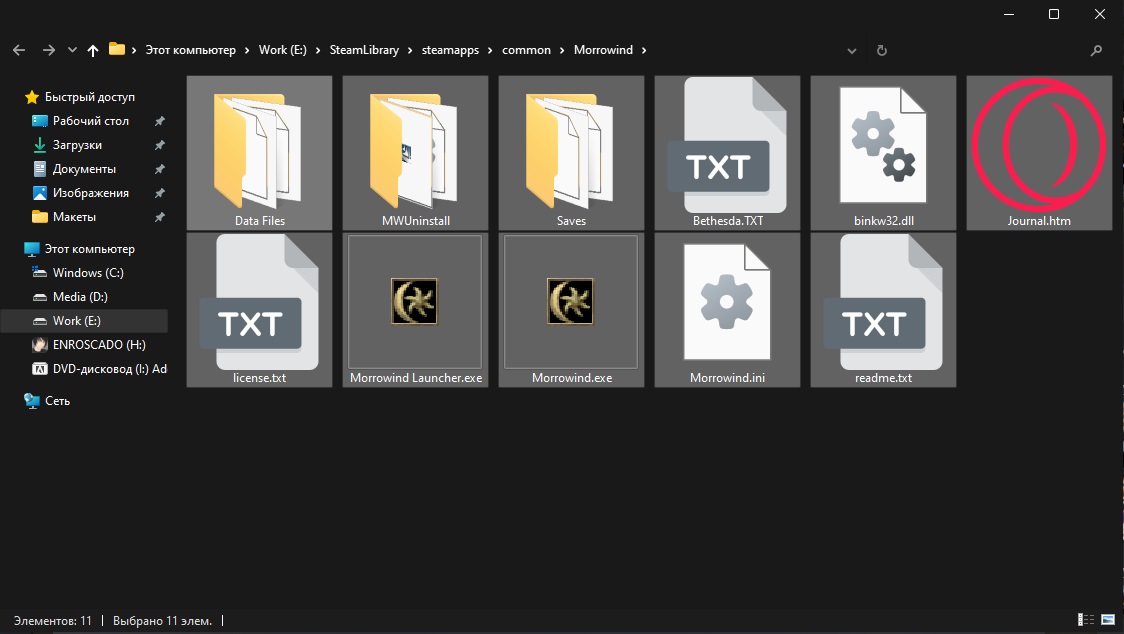Open Сеть in the sidebar
This screenshot has height=634, width=1124.
(47, 401)
